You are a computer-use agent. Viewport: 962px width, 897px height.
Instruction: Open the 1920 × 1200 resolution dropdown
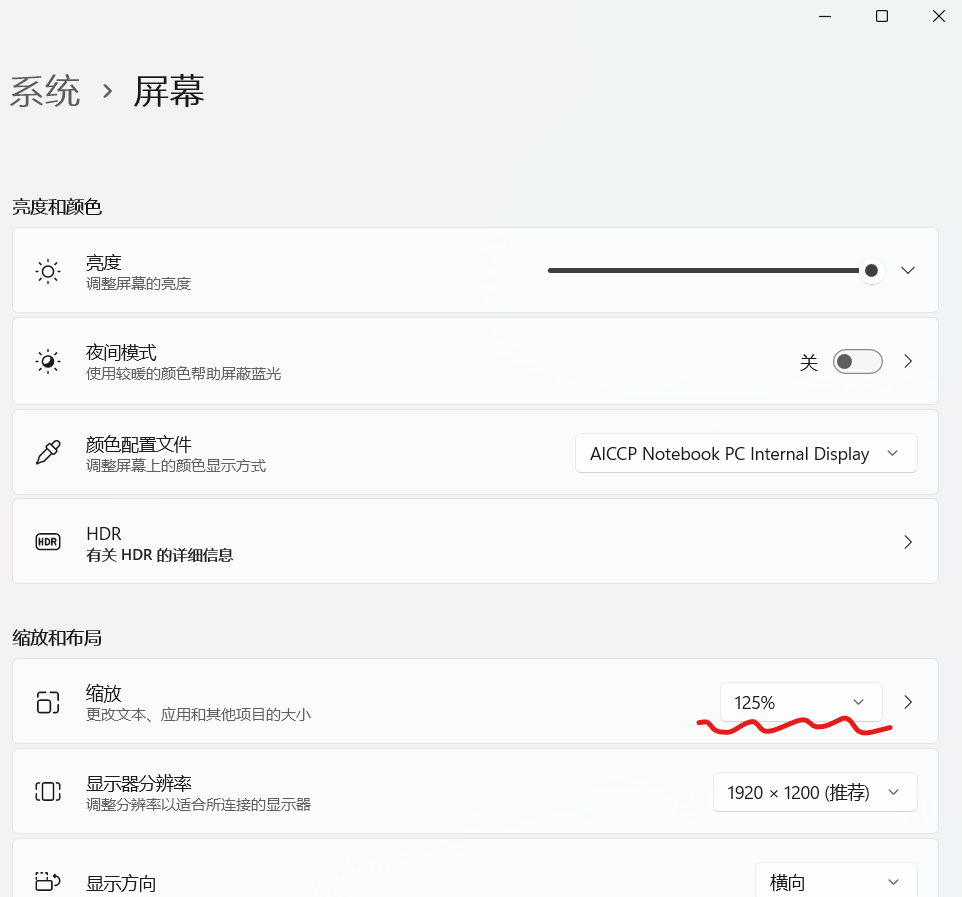point(815,792)
